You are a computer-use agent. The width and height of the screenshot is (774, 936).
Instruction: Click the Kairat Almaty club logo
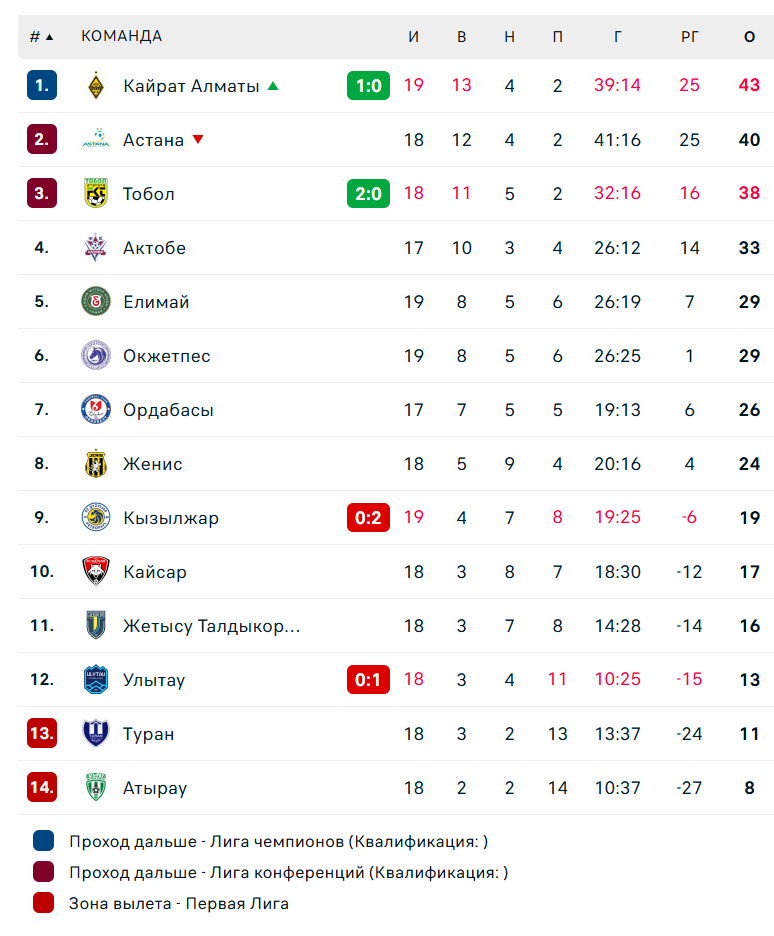95,85
